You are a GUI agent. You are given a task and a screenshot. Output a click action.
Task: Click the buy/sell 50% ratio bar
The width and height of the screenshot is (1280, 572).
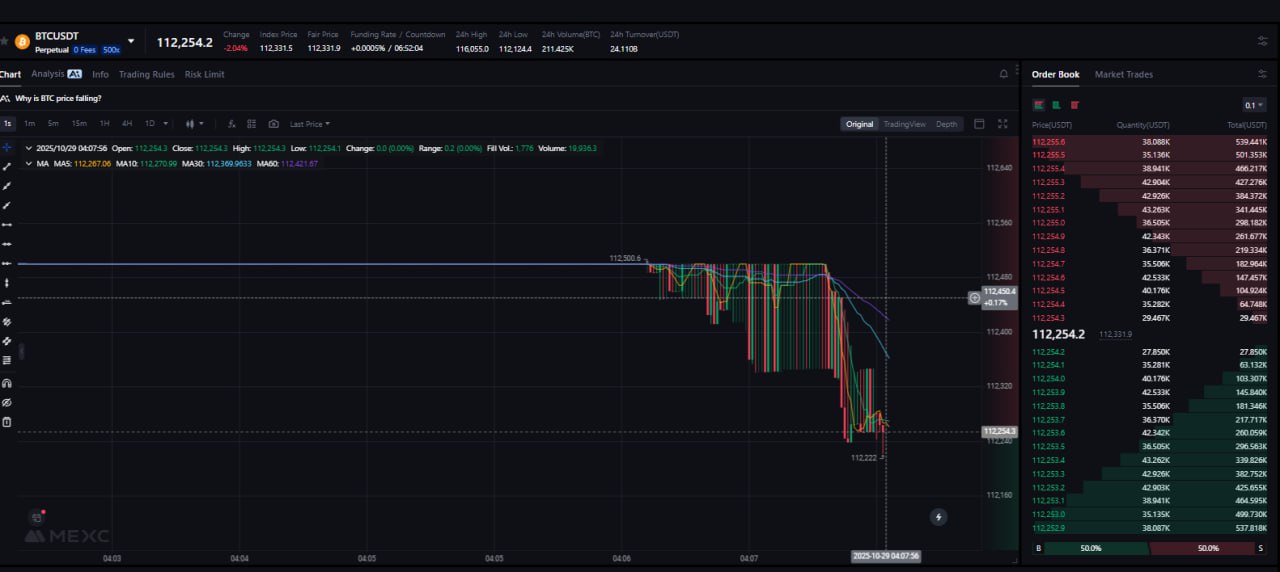click(x=1149, y=548)
